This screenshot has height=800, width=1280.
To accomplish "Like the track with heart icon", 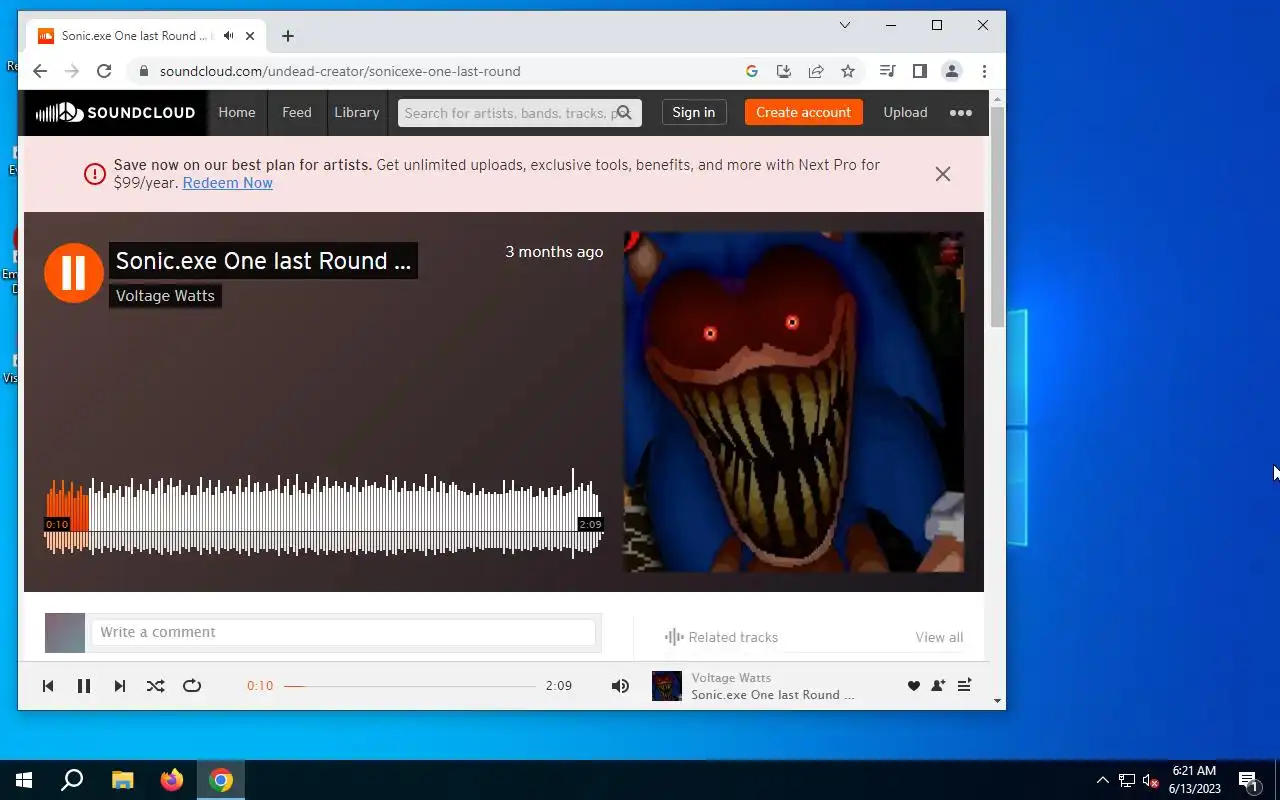I will click(x=913, y=686).
